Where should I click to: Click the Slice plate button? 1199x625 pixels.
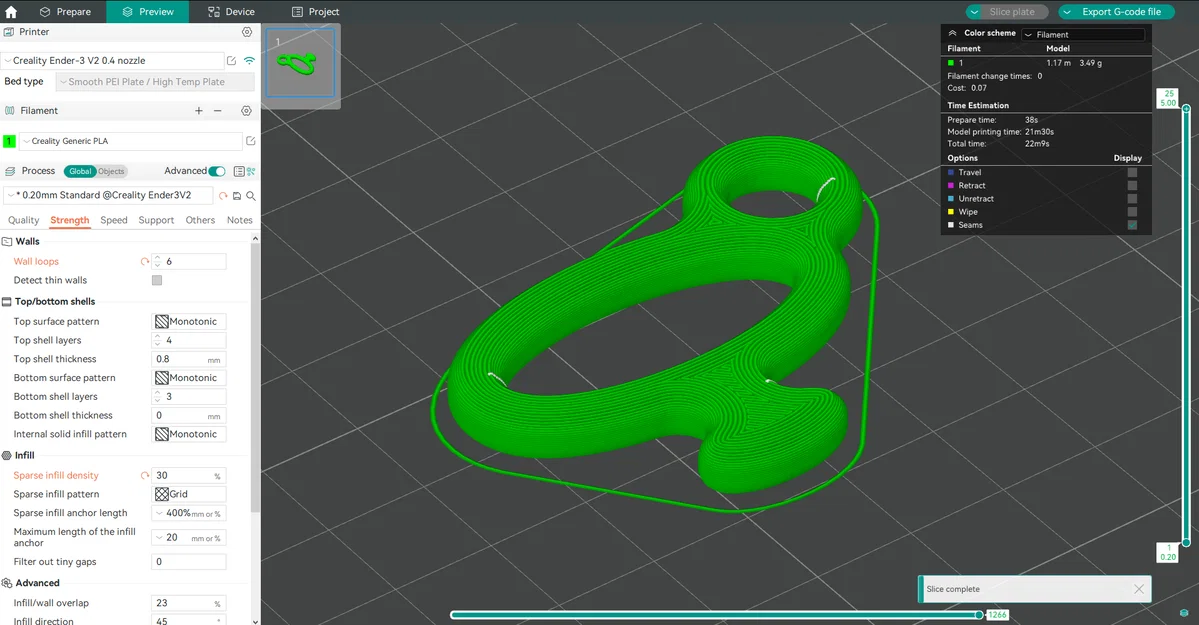click(x=1012, y=12)
